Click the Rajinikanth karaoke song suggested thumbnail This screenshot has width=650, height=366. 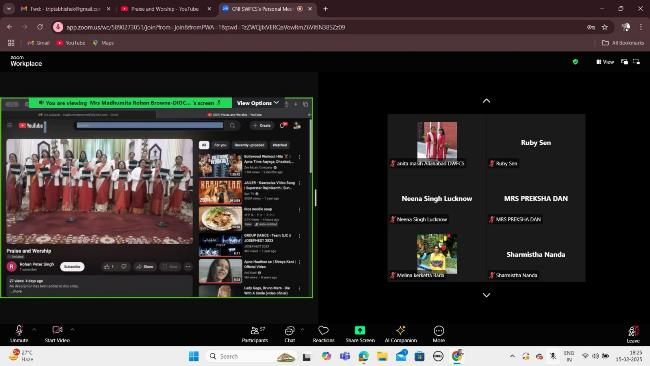221,191
